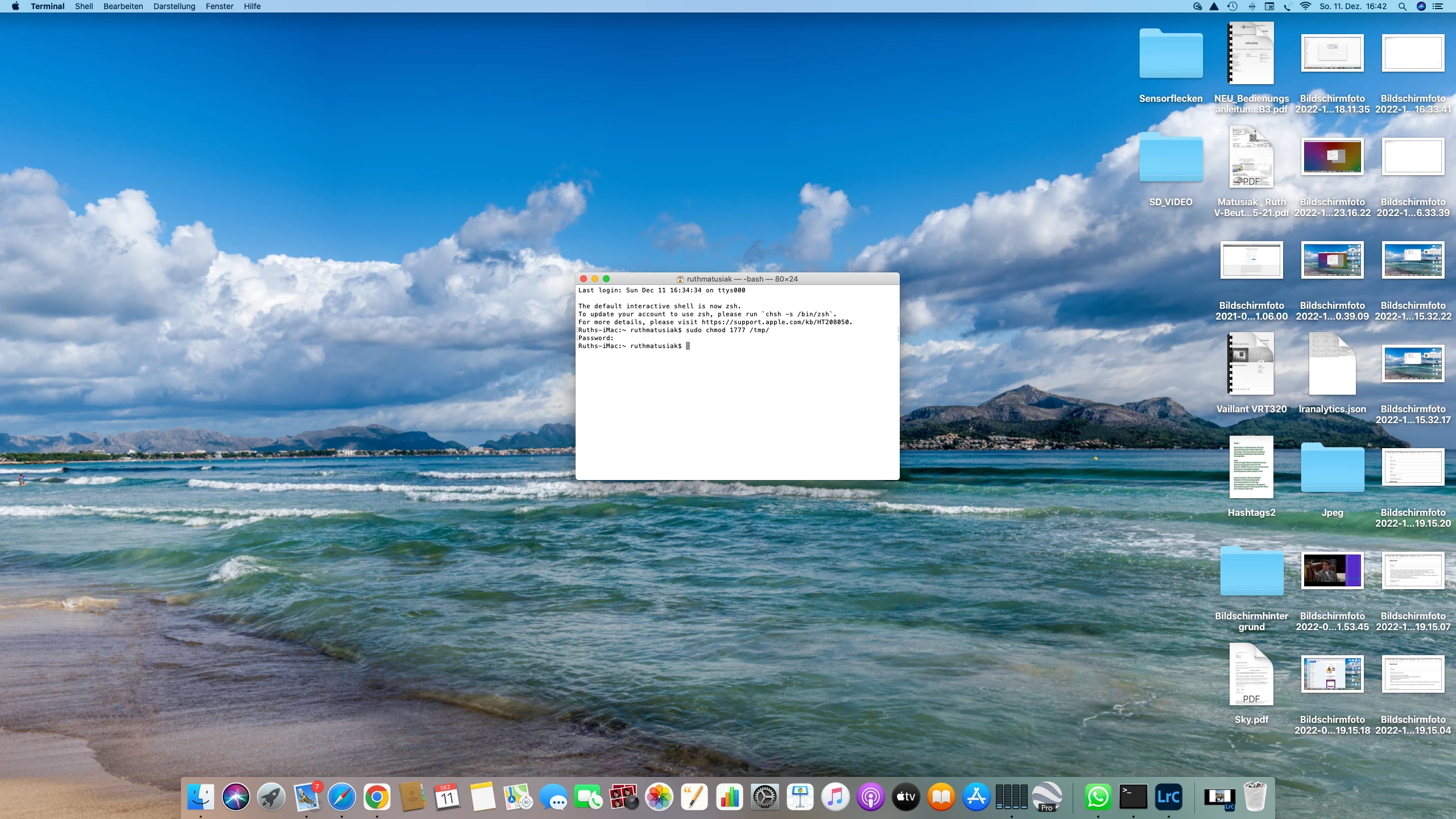Open System Preferences gear in the Dock

(x=764, y=797)
